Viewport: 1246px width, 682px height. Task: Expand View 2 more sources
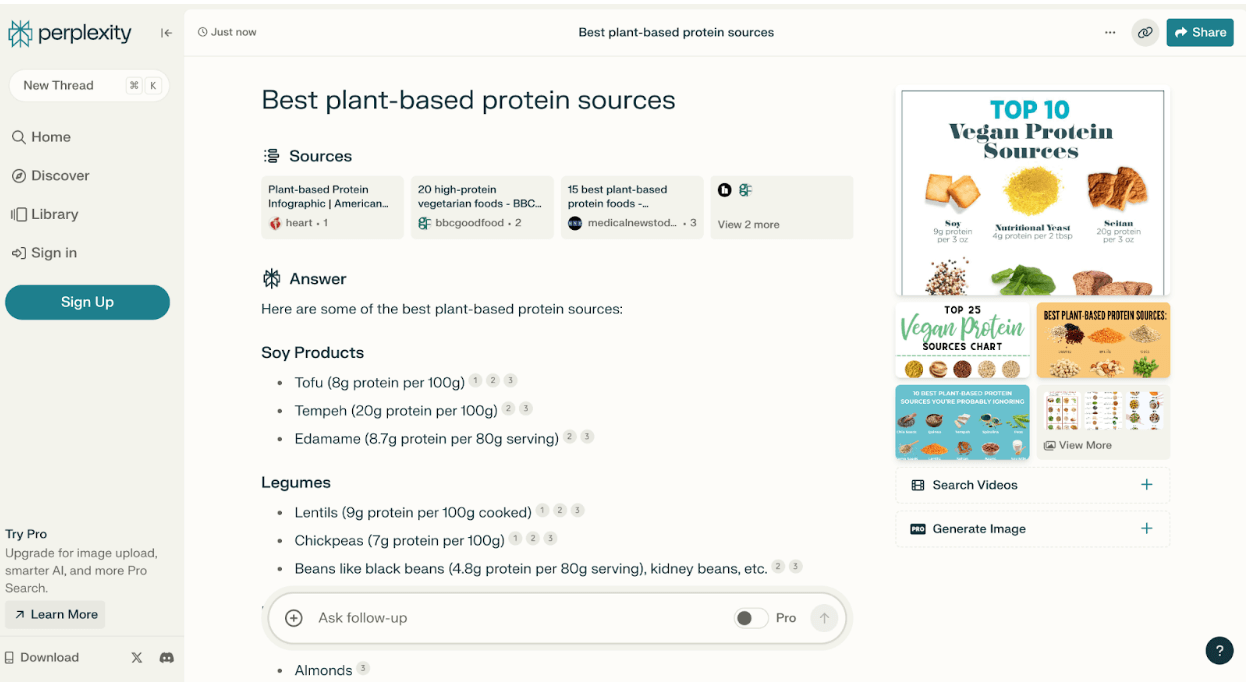coord(749,224)
